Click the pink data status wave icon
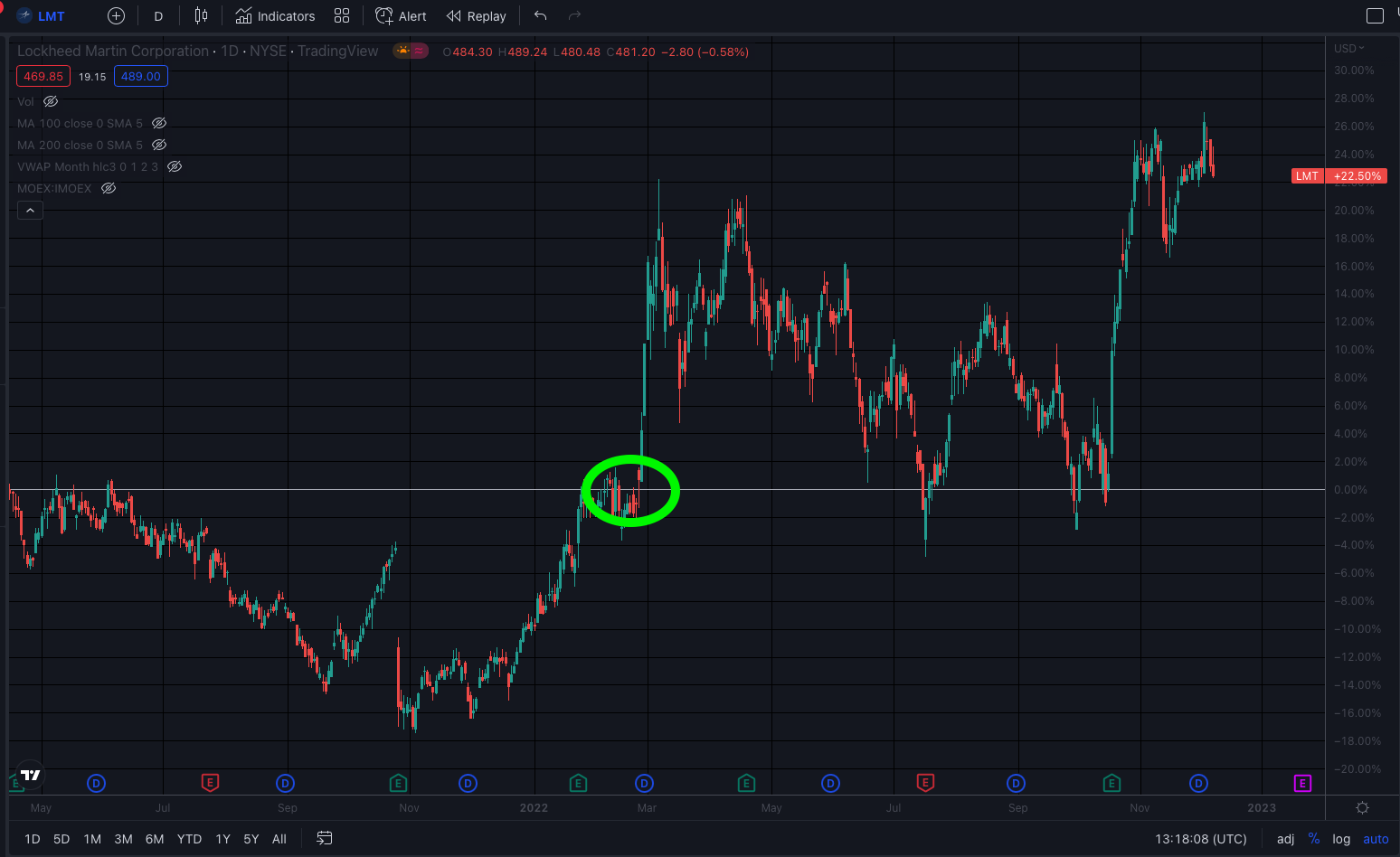Viewport: 1400px width, 857px height. 420,52
